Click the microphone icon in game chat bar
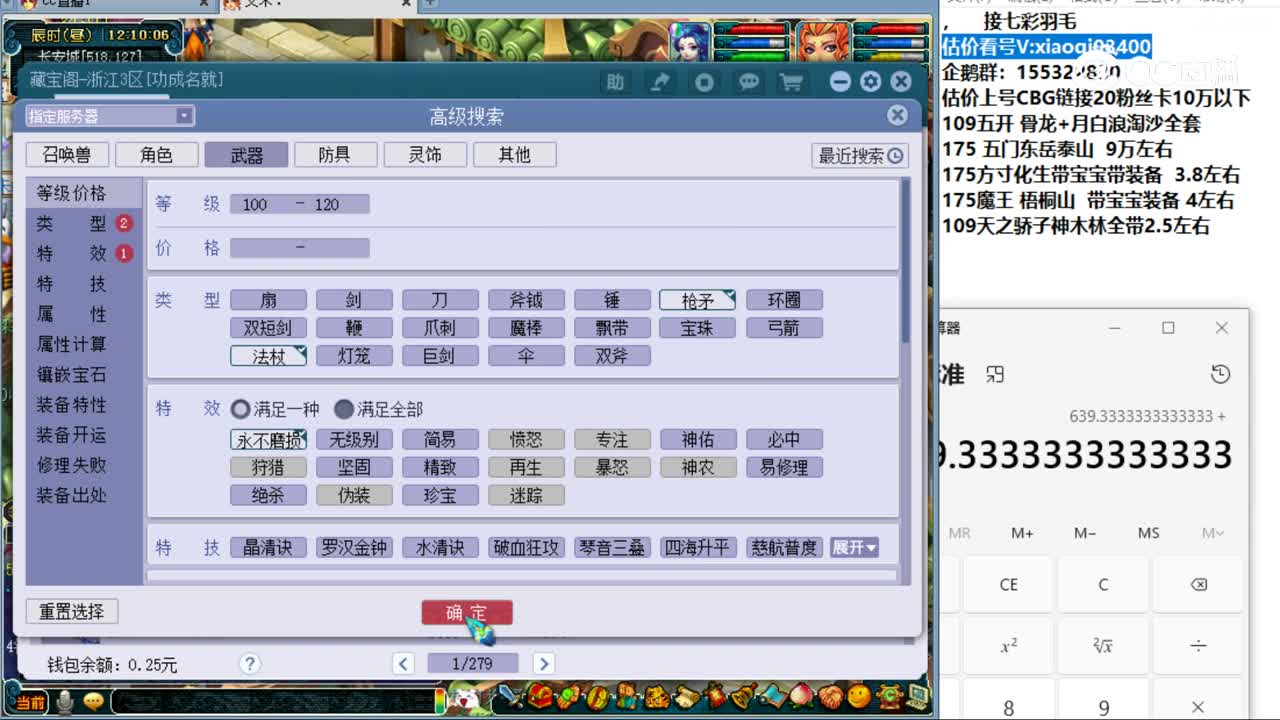This screenshot has width=1280, height=720. (66, 702)
